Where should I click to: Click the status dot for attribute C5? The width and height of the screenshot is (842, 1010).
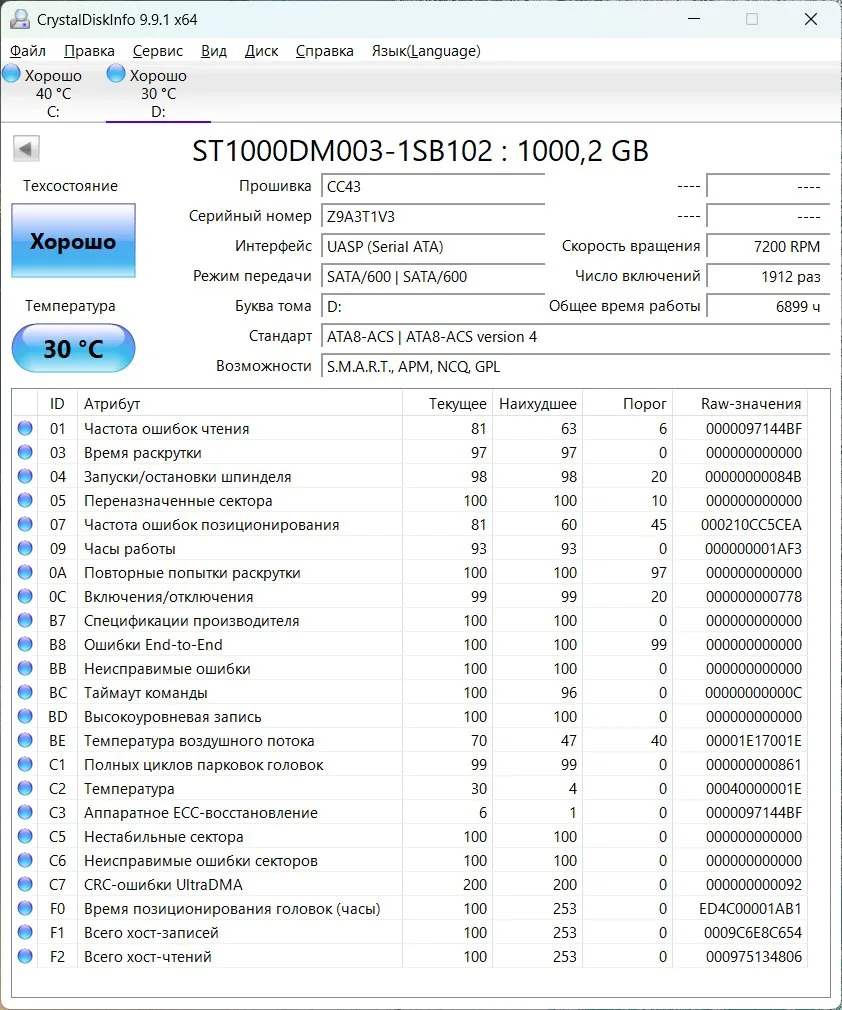click(25, 836)
